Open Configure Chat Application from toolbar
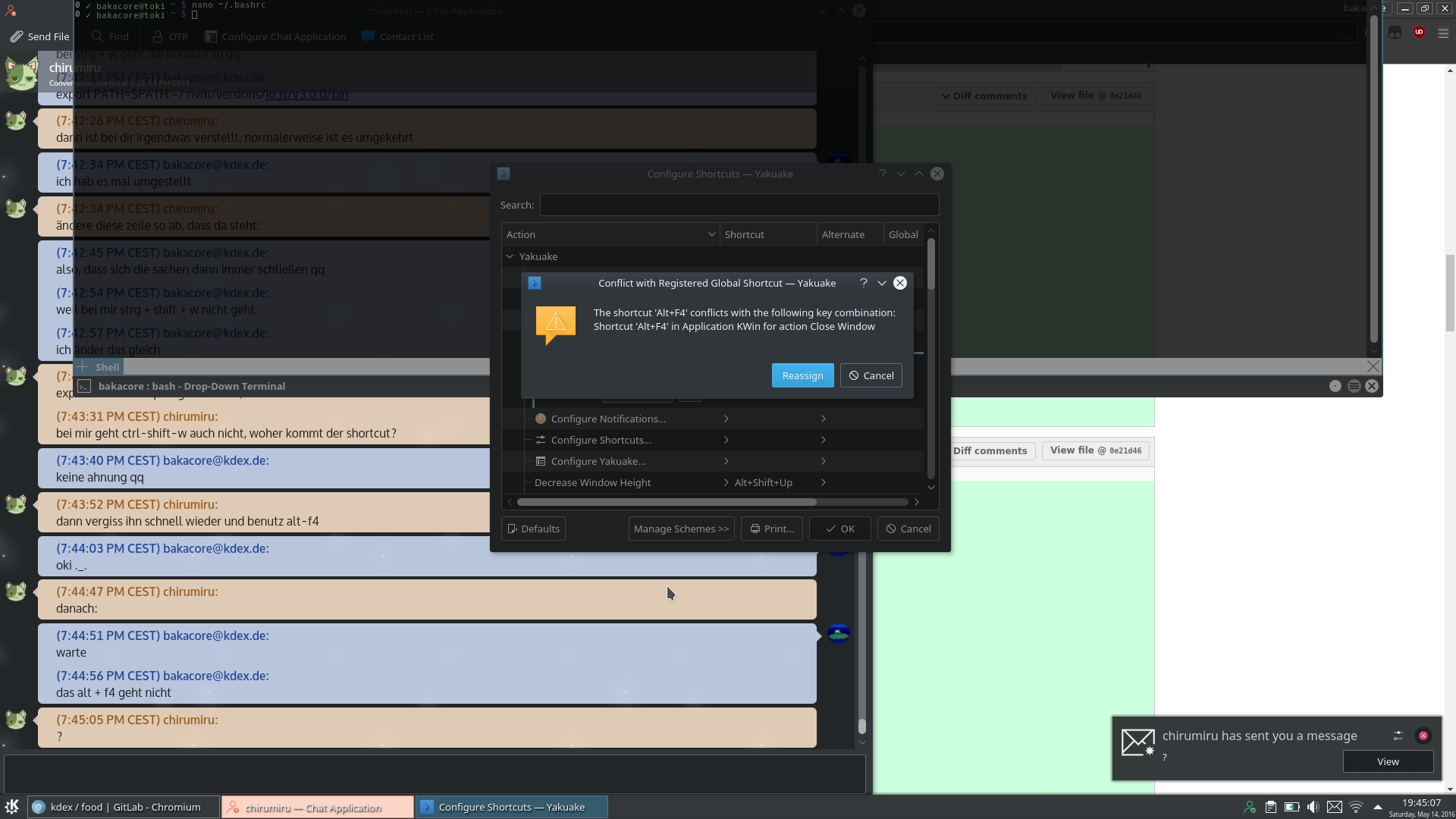The width and height of the screenshot is (1456, 819). (275, 36)
